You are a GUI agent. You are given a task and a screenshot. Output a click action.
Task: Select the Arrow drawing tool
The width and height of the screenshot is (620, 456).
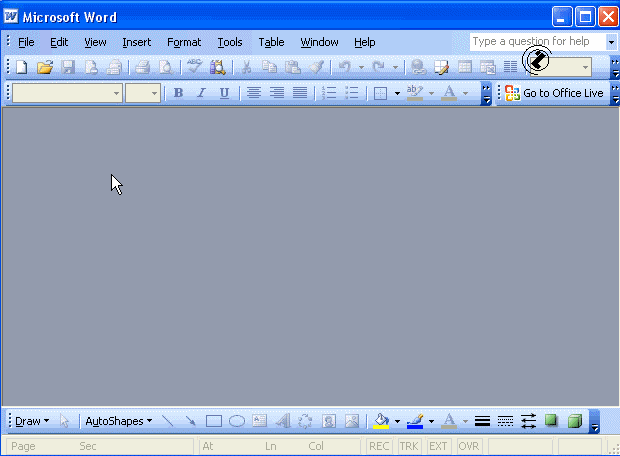click(x=191, y=421)
